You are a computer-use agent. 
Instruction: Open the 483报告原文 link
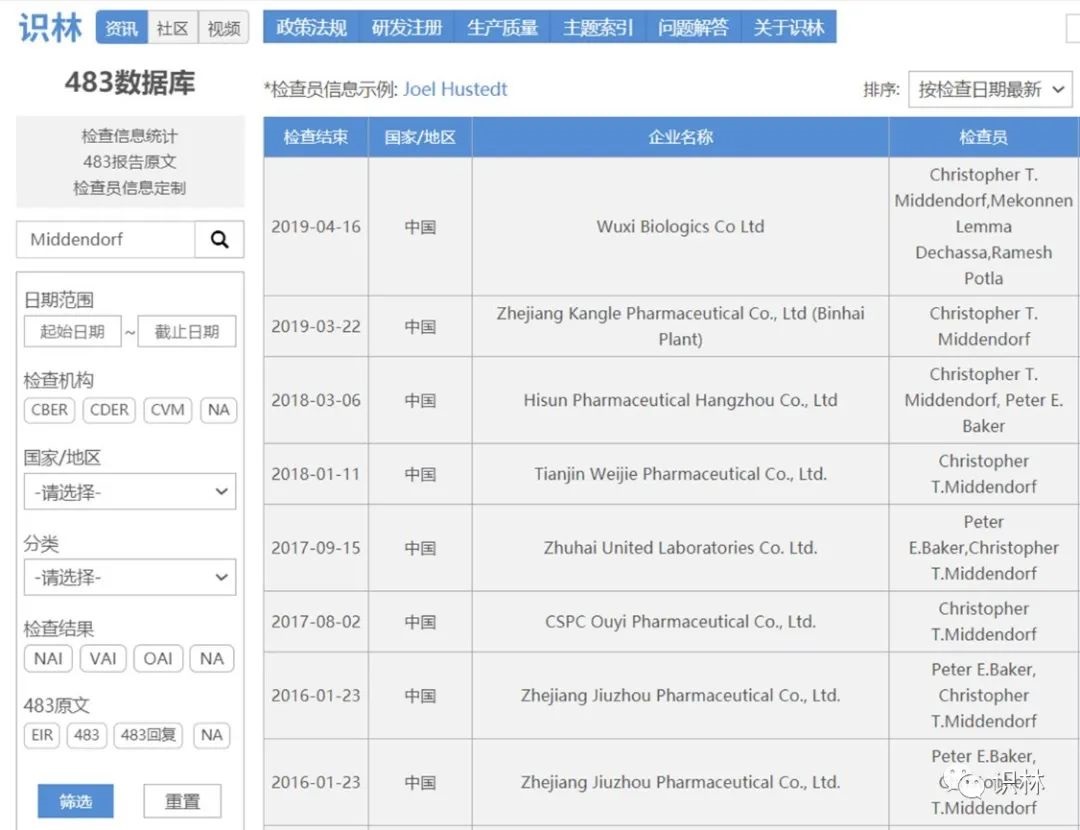pyautogui.click(x=130, y=162)
